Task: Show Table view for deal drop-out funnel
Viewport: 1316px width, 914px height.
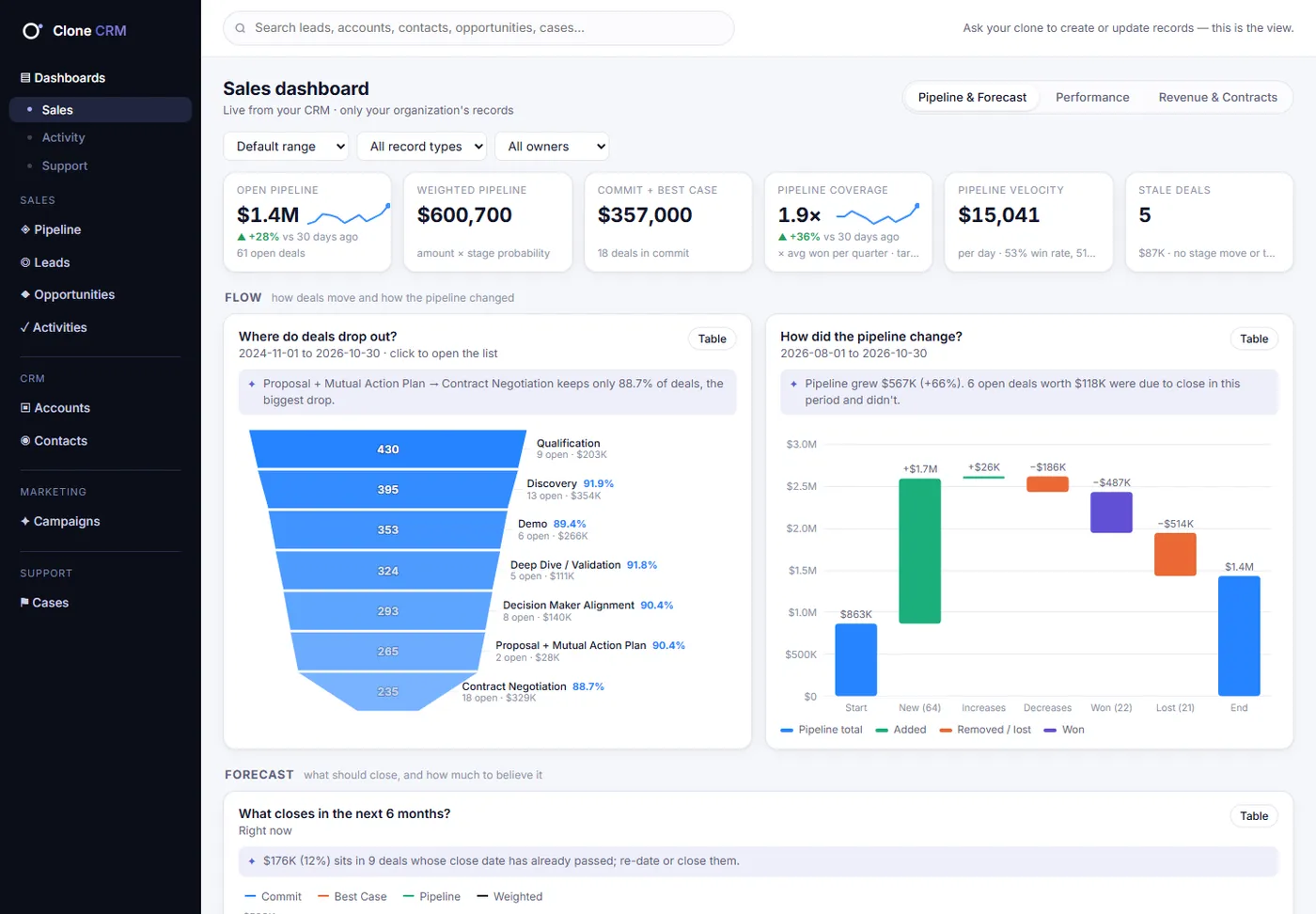Action: tap(713, 339)
